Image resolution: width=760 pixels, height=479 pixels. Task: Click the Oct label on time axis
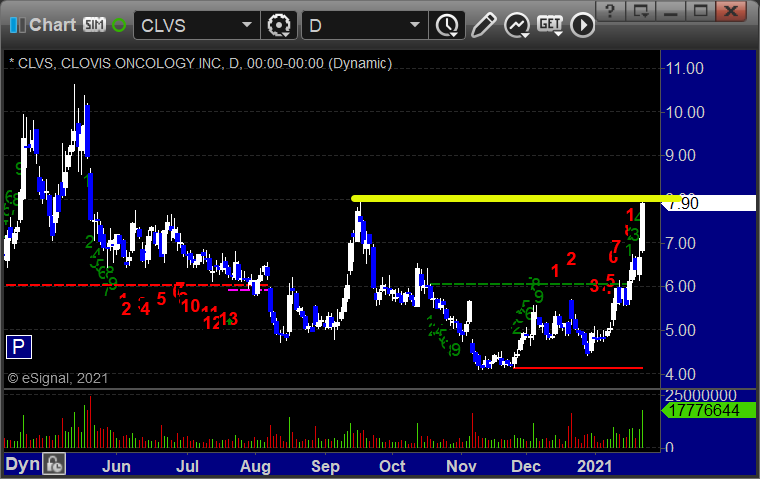392,466
